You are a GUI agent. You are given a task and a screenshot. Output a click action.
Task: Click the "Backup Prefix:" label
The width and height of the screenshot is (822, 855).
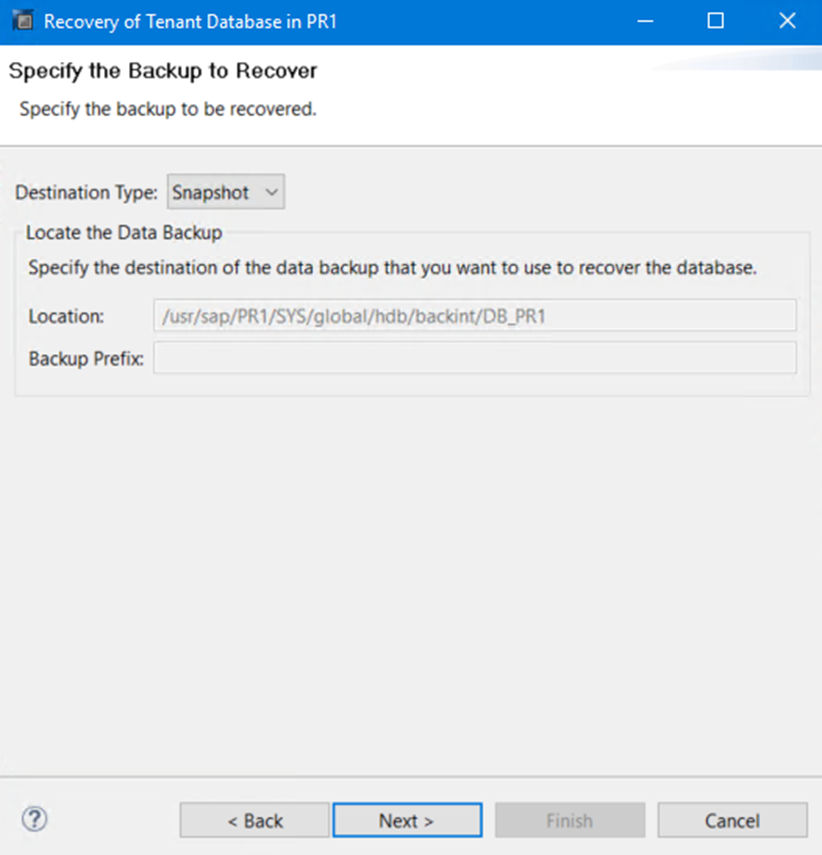pyautogui.click(x=86, y=357)
